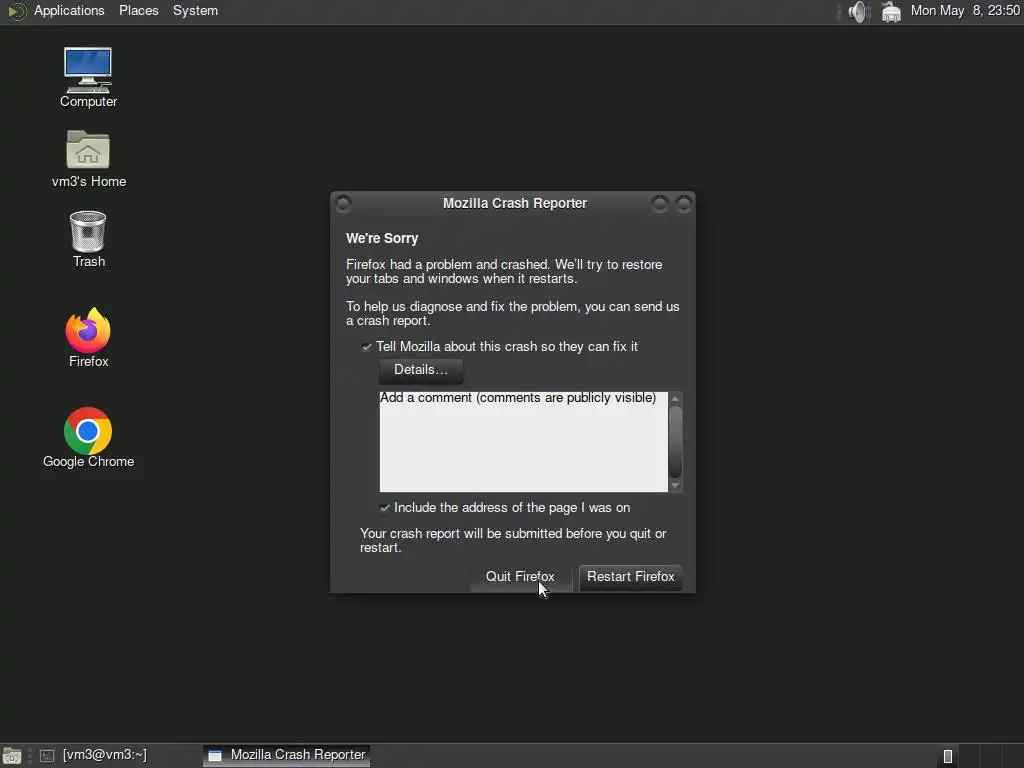Open vm3's Home folder icon
This screenshot has height=768, width=1024.
pos(88,159)
